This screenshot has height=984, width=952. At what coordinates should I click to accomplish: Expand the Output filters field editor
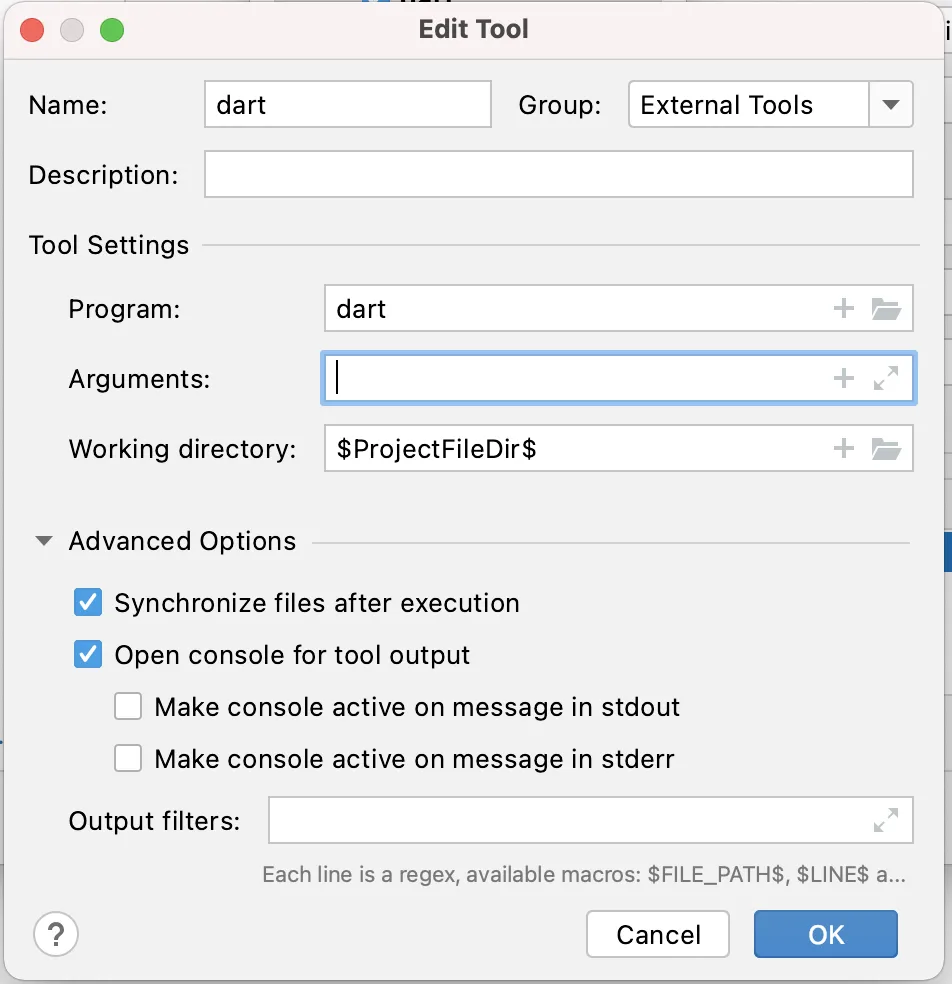point(886,821)
